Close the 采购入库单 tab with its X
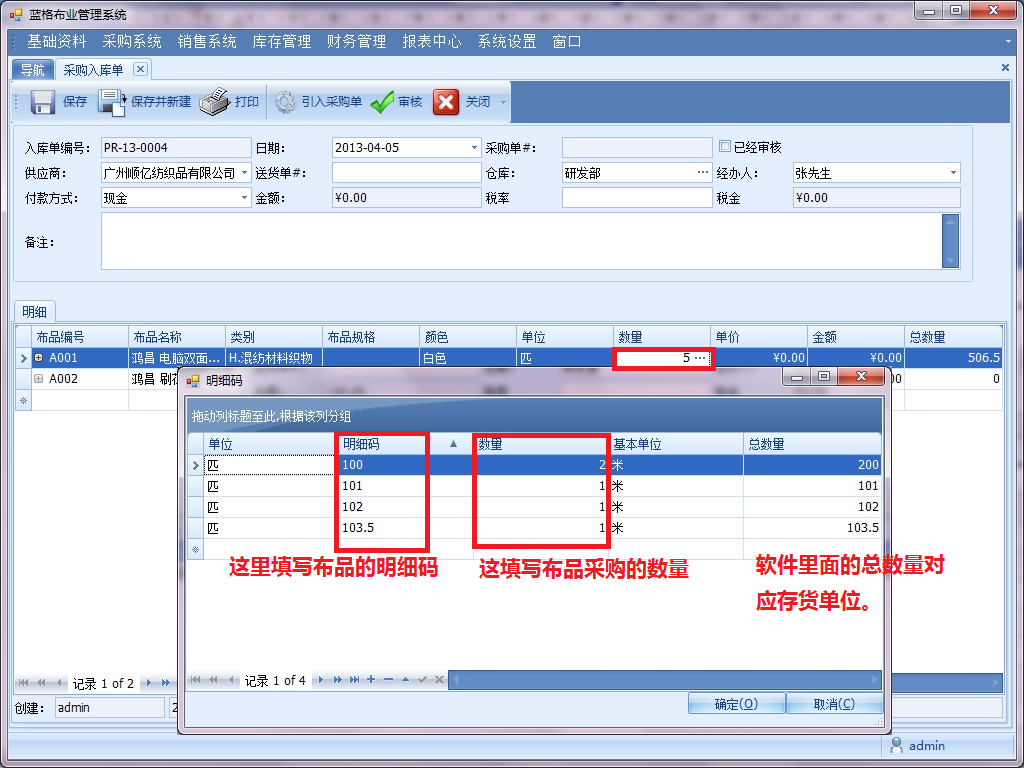 [x=140, y=69]
